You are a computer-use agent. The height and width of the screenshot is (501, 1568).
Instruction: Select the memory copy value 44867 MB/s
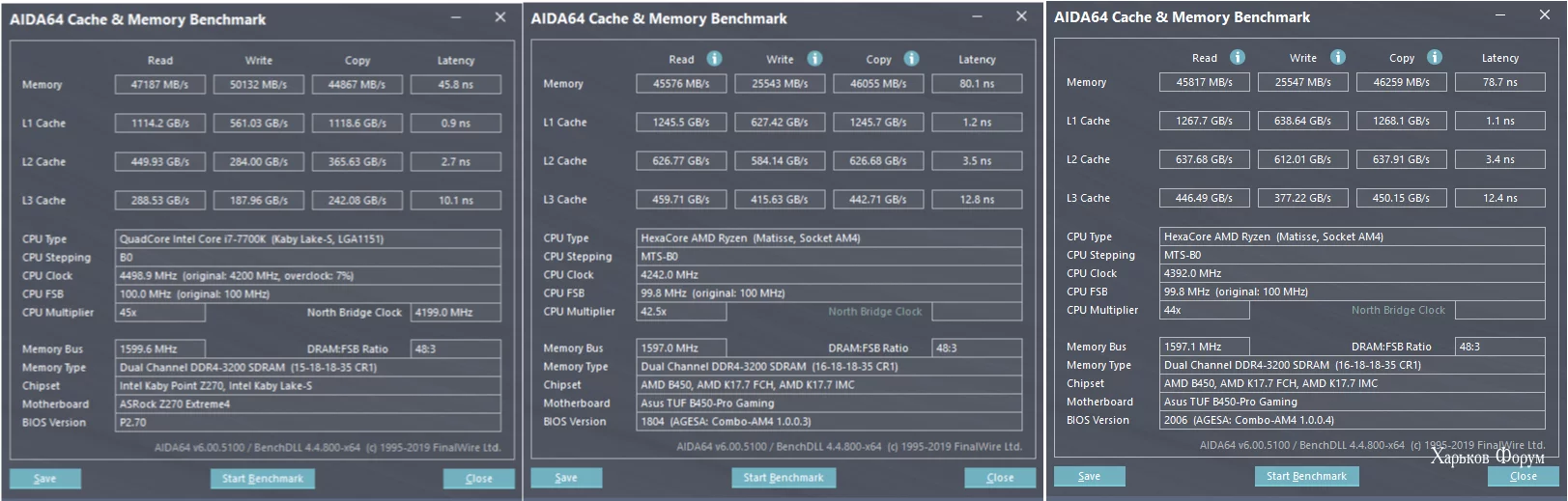coord(357,85)
